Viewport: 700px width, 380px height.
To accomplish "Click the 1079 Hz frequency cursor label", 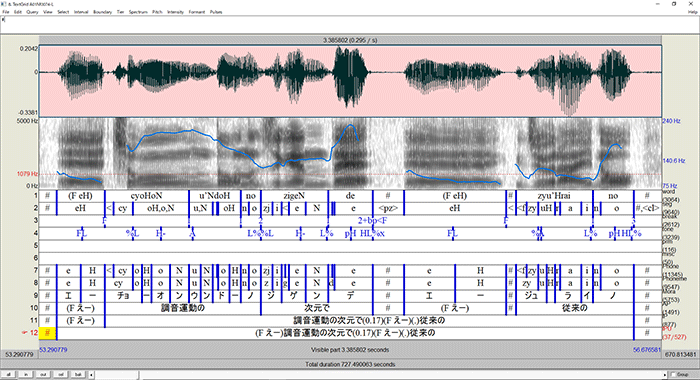I will [x=28, y=174].
